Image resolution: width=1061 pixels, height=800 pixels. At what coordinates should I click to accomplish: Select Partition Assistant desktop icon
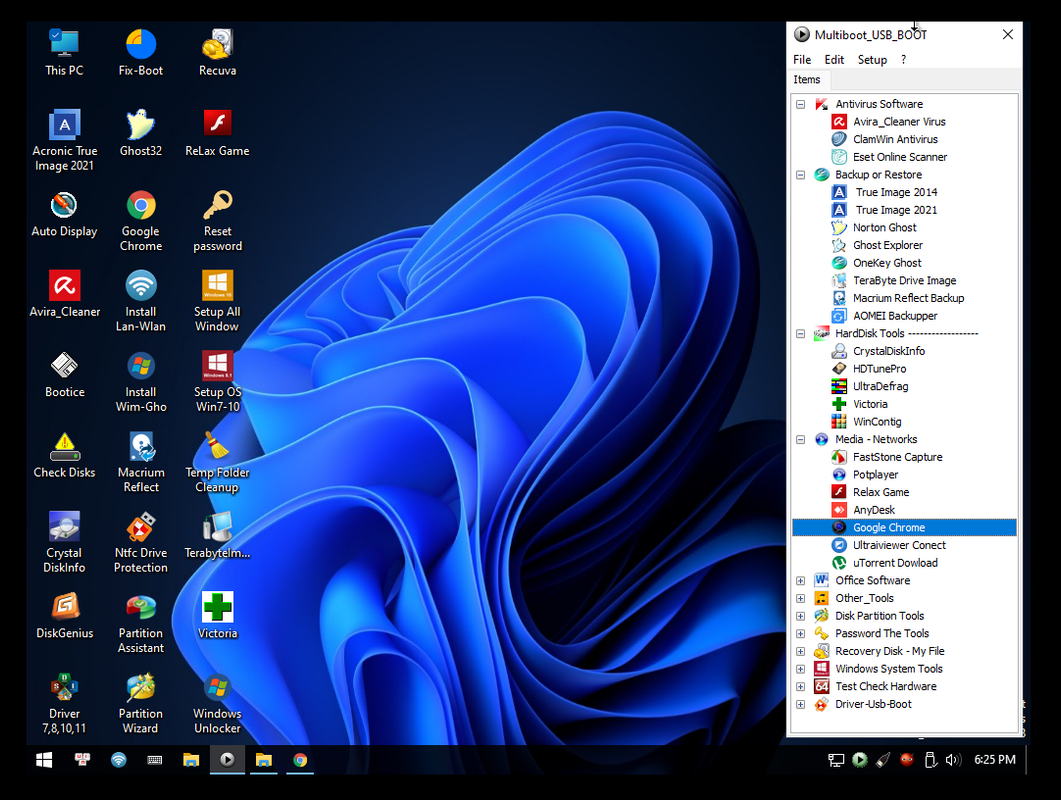(141, 623)
